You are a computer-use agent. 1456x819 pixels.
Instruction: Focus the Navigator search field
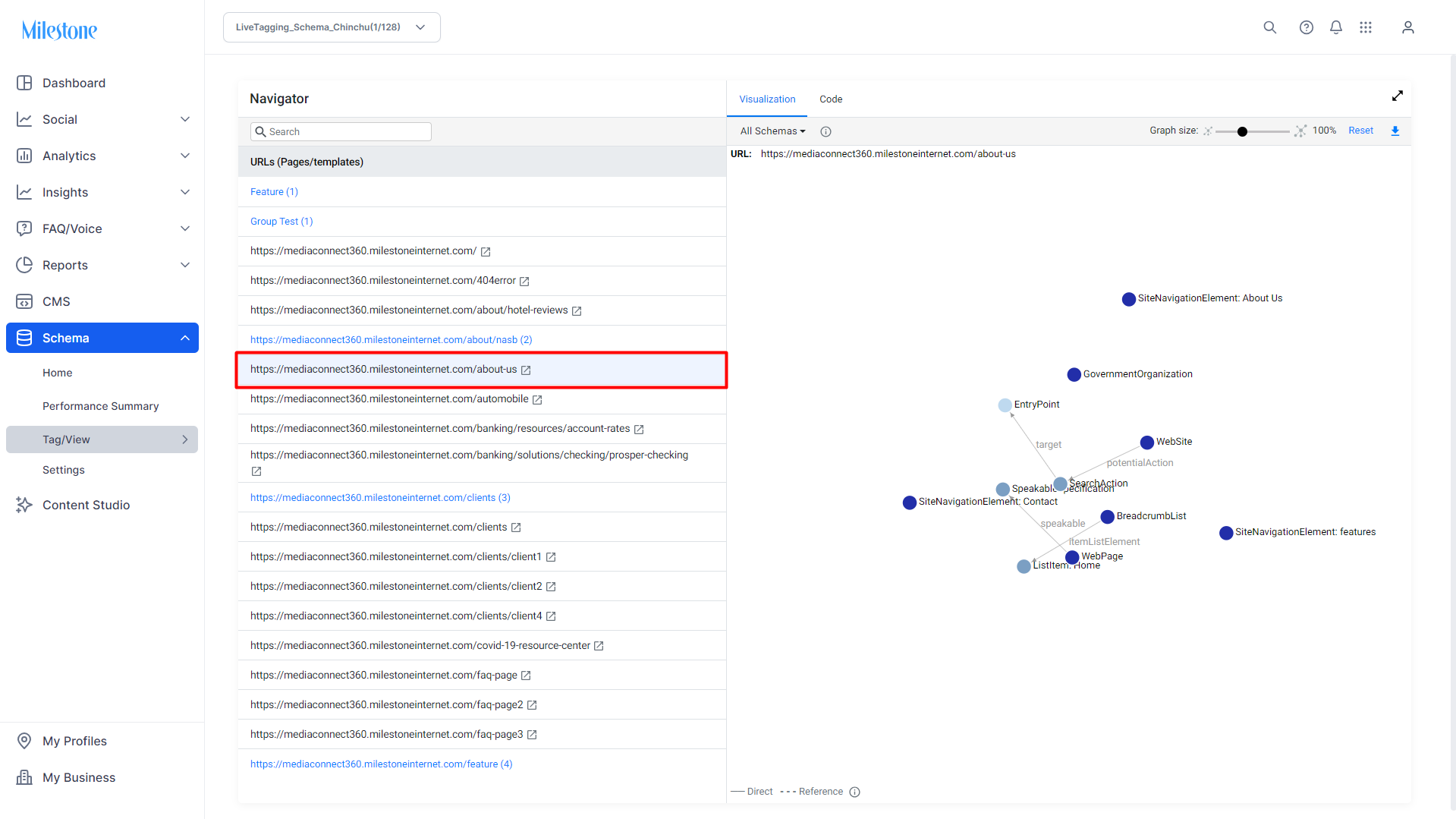point(341,131)
